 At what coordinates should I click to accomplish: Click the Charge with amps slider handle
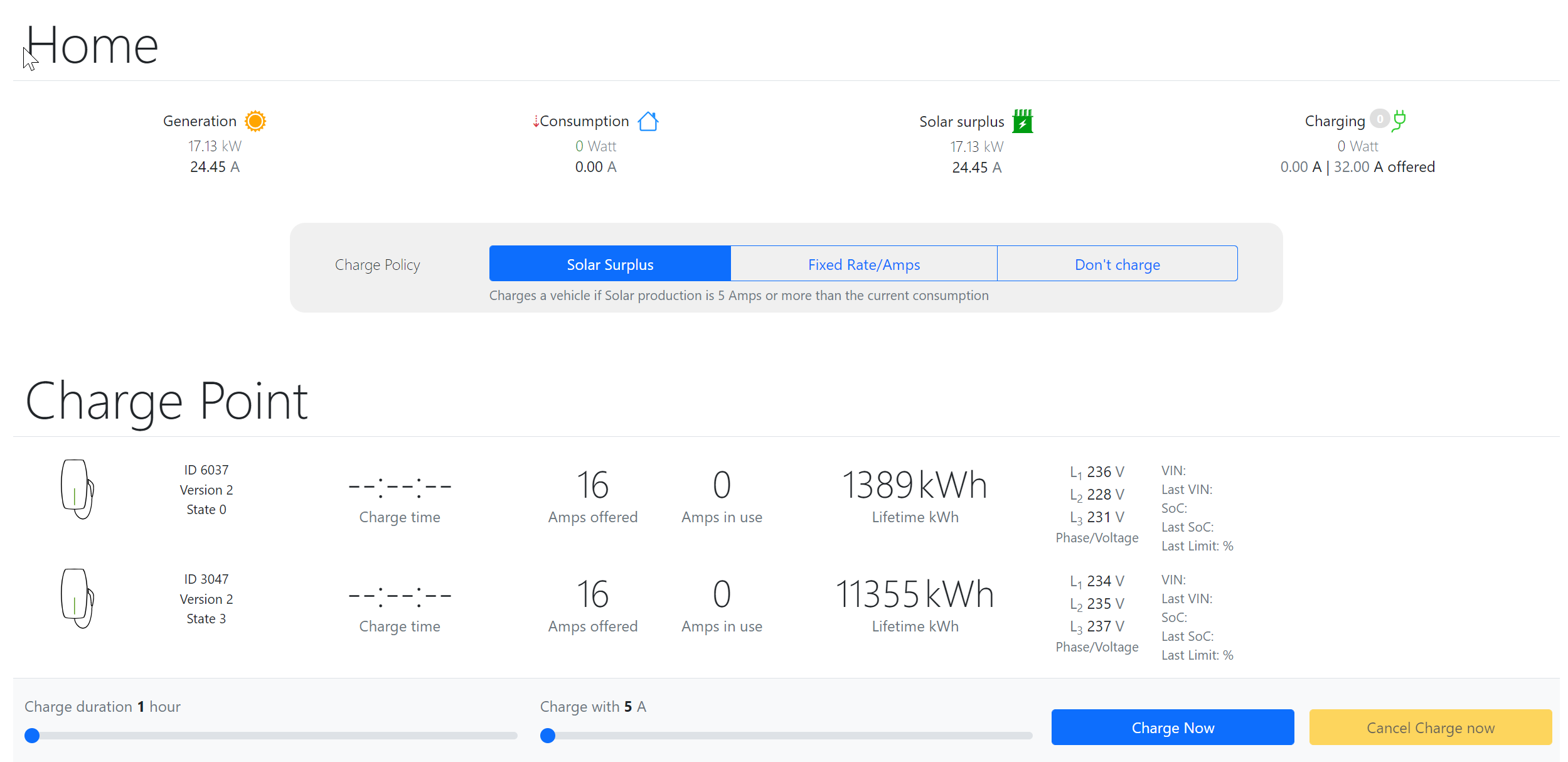click(548, 736)
